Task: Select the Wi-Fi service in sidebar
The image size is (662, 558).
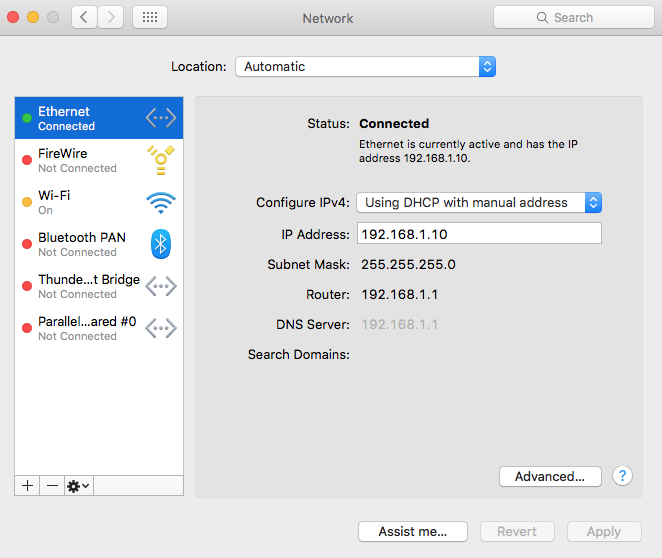Action: tap(99, 202)
